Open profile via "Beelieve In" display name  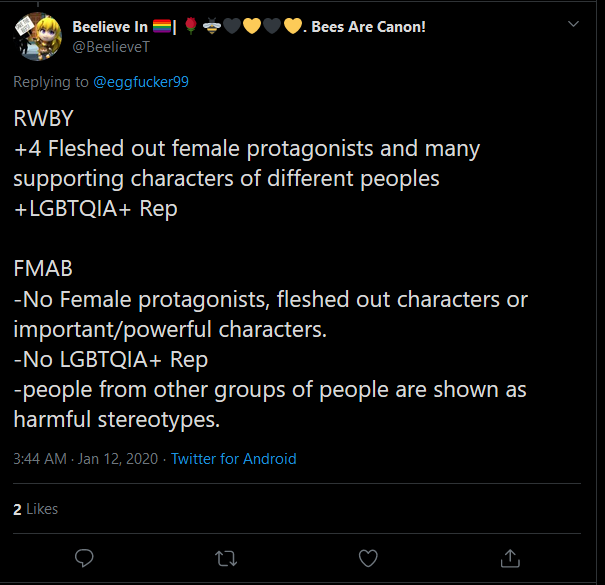(110, 27)
